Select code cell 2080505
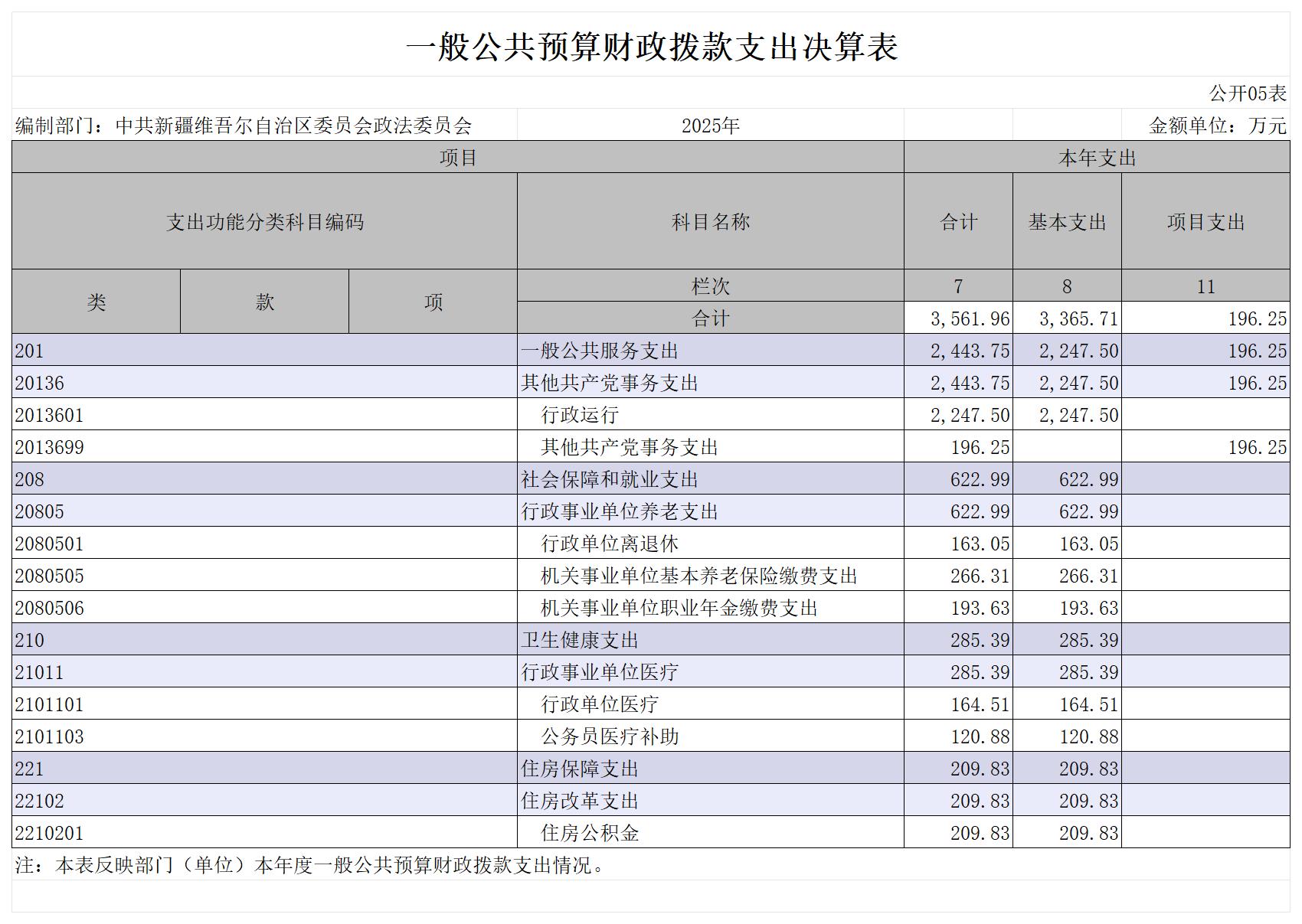This screenshot has height=924, width=1302. (264, 575)
